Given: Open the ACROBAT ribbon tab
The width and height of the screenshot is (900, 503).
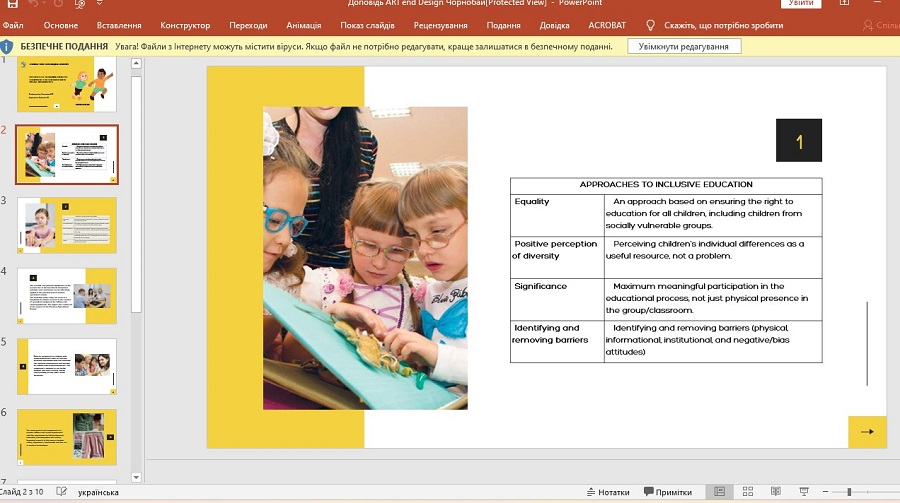Looking at the screenshot, I should 607,25.
